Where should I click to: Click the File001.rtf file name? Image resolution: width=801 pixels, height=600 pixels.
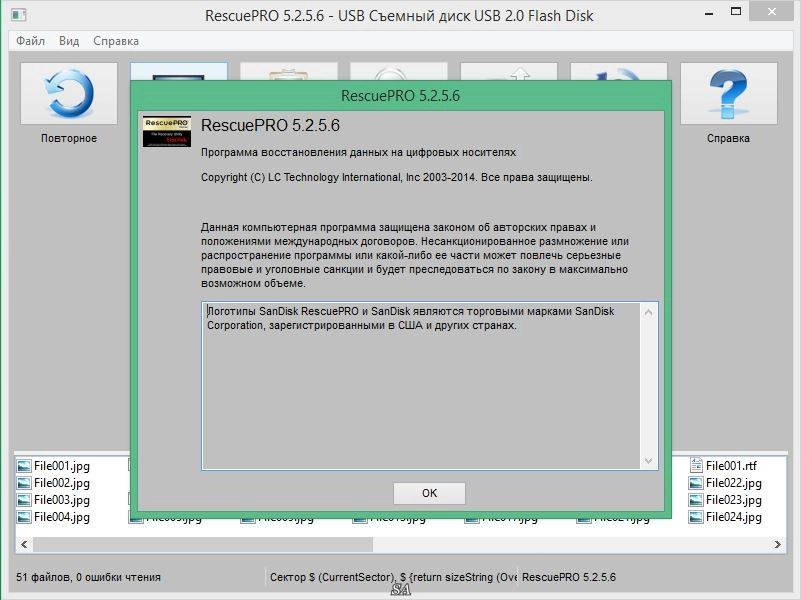(x=731, y=466)
